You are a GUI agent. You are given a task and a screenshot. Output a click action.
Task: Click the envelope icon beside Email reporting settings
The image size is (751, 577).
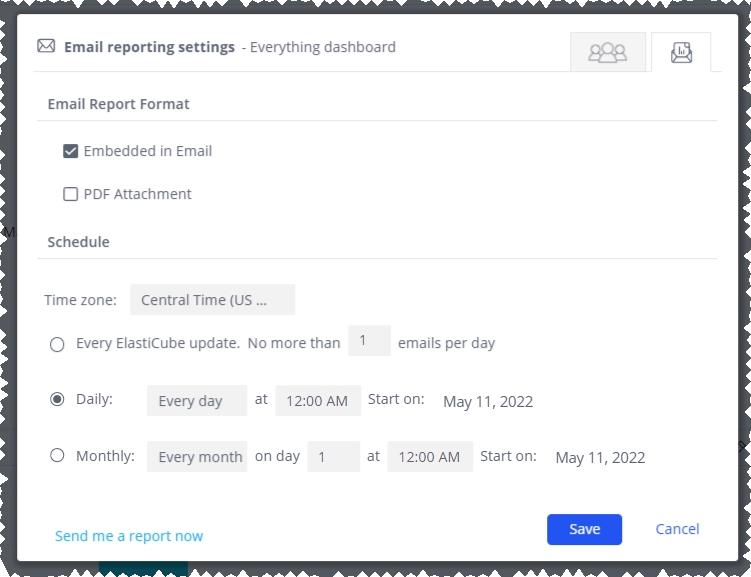coord(46,46)
